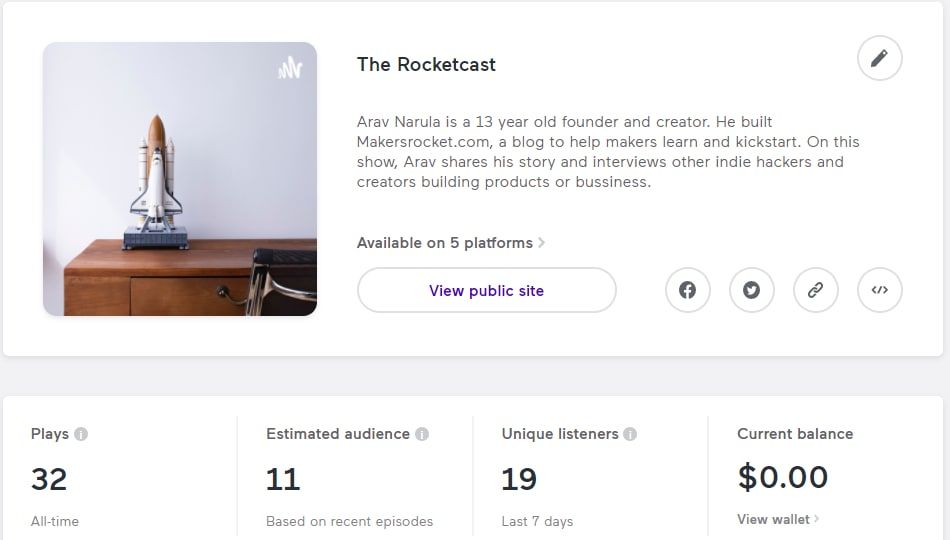Click the unique listeners number 19

519,479
